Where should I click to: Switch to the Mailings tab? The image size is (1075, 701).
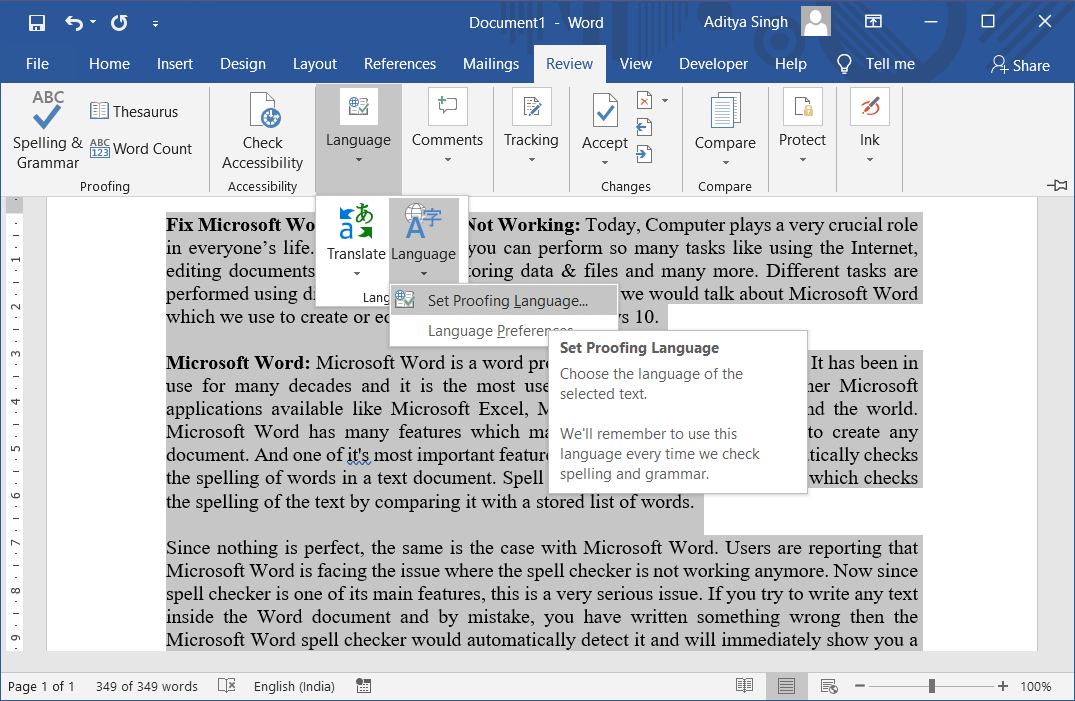coord(491,63)
